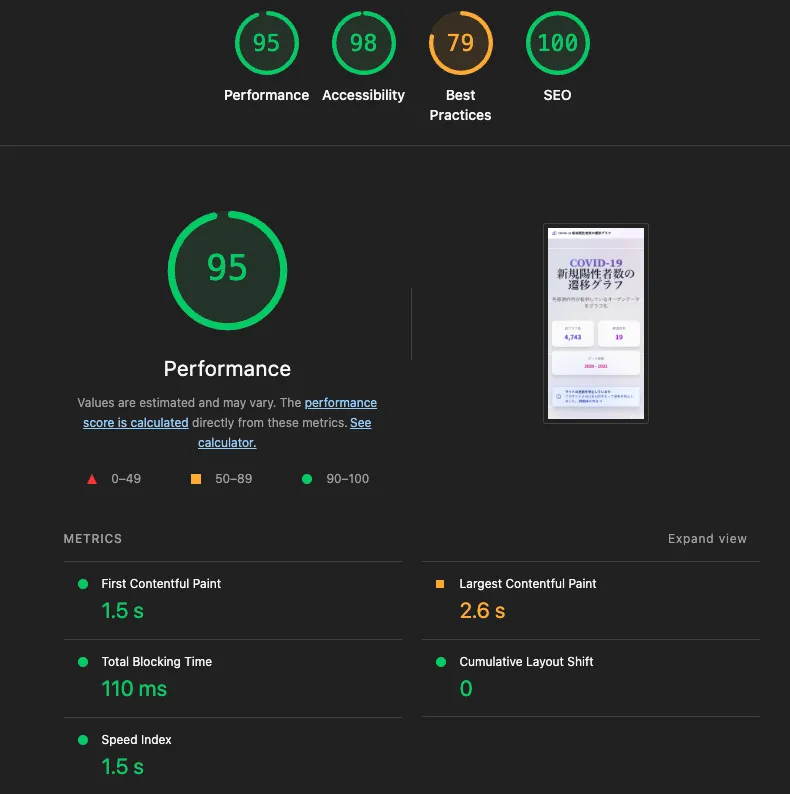Open the COVID-19 page screenshot thumbnail

pyautogui.click(x=596, y=323)
